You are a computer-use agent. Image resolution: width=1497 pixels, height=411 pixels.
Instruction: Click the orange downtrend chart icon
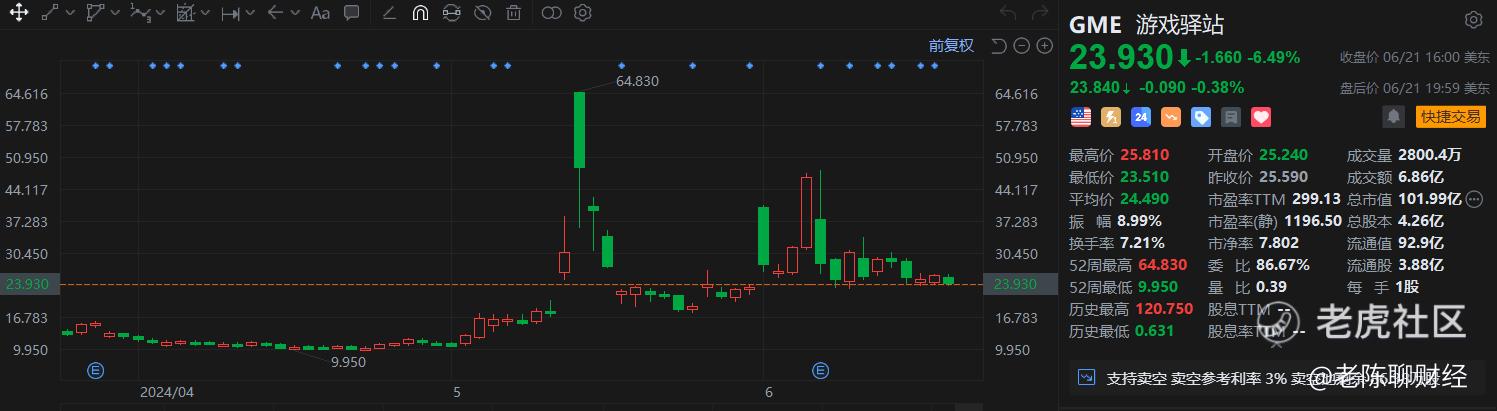[x=1171, y=117]
